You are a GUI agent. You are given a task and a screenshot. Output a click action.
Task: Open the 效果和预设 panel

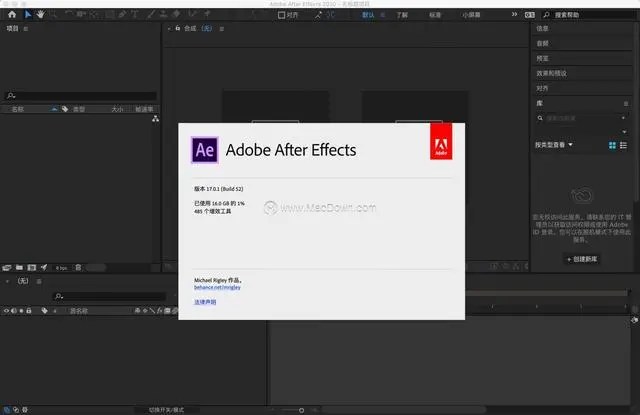551,73
